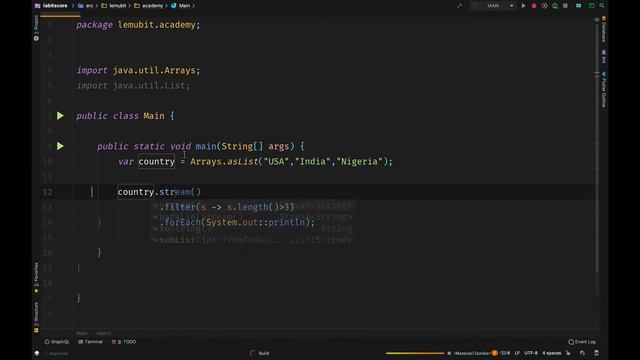Viewport: 640px width, 360px height.
Task: Open the TODO tool window
Action: (x=124, y=342)
